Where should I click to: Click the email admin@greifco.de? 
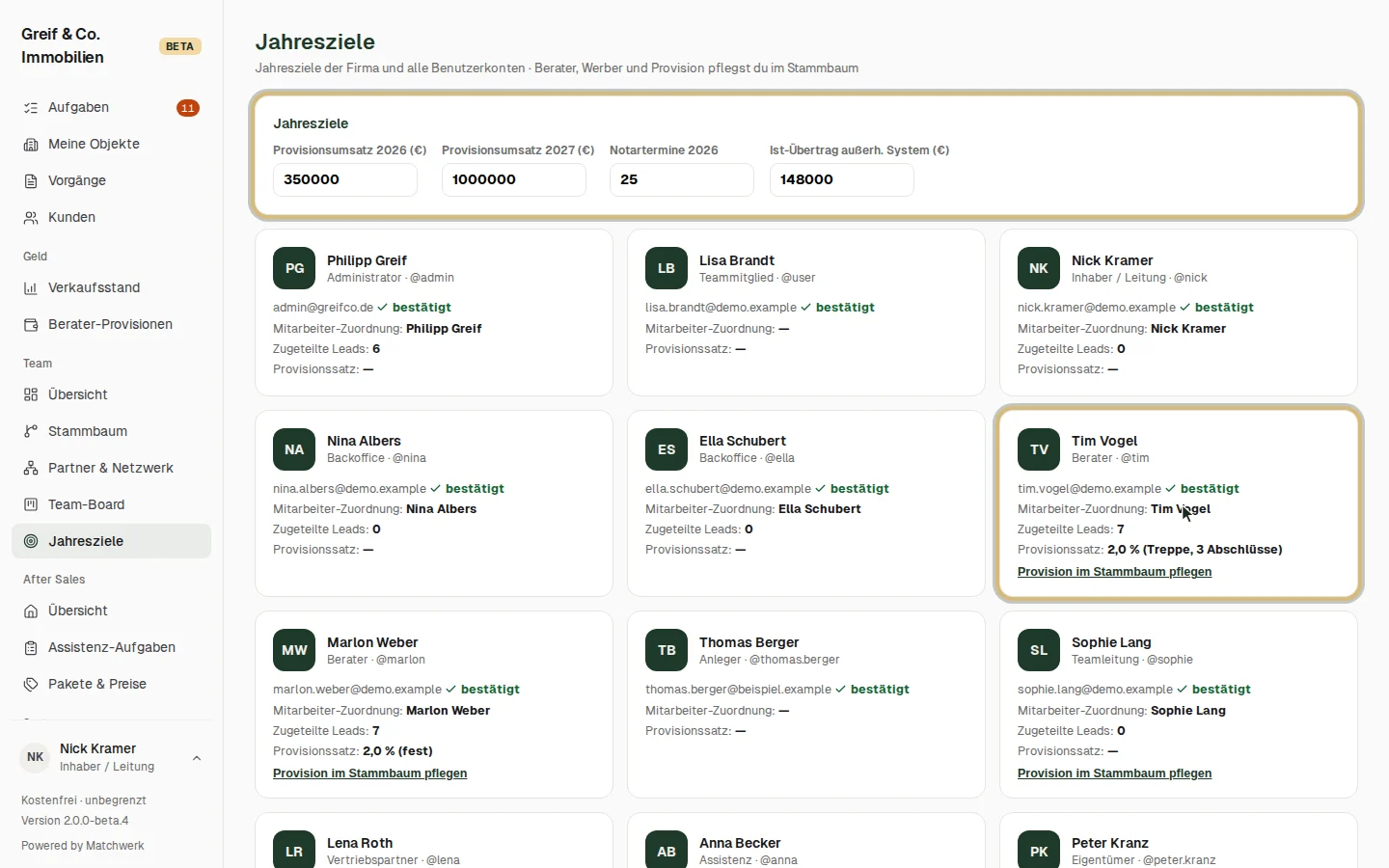coord(323,308)
